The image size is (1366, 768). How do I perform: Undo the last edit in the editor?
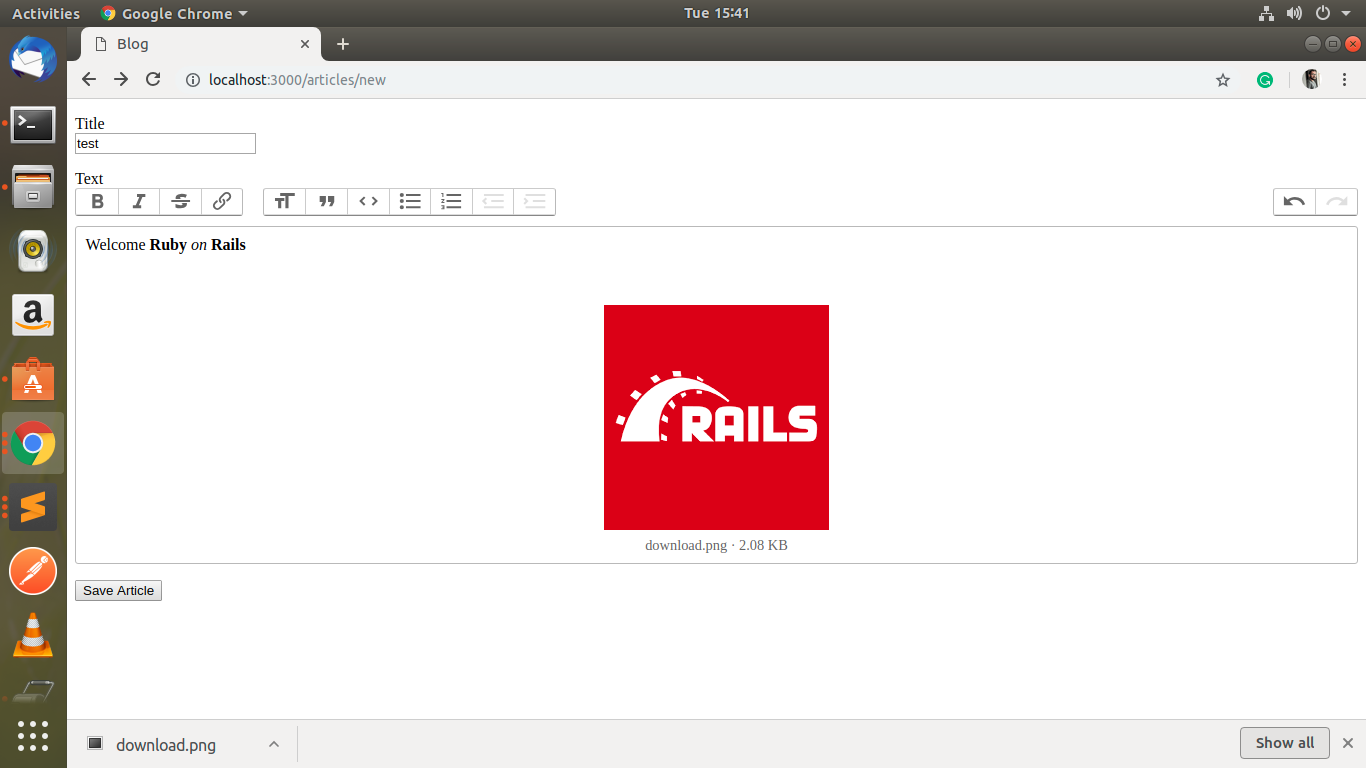[1294, 202]
